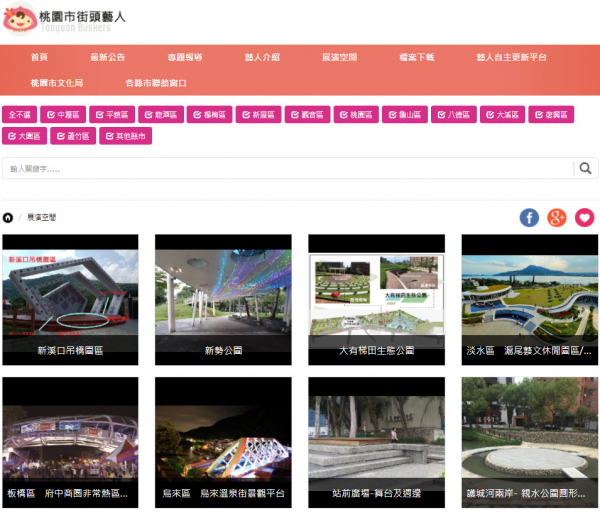The image size is (600, 513).
Task: Toggle the 其他縣市 filter checkbox
Action: 125,136
